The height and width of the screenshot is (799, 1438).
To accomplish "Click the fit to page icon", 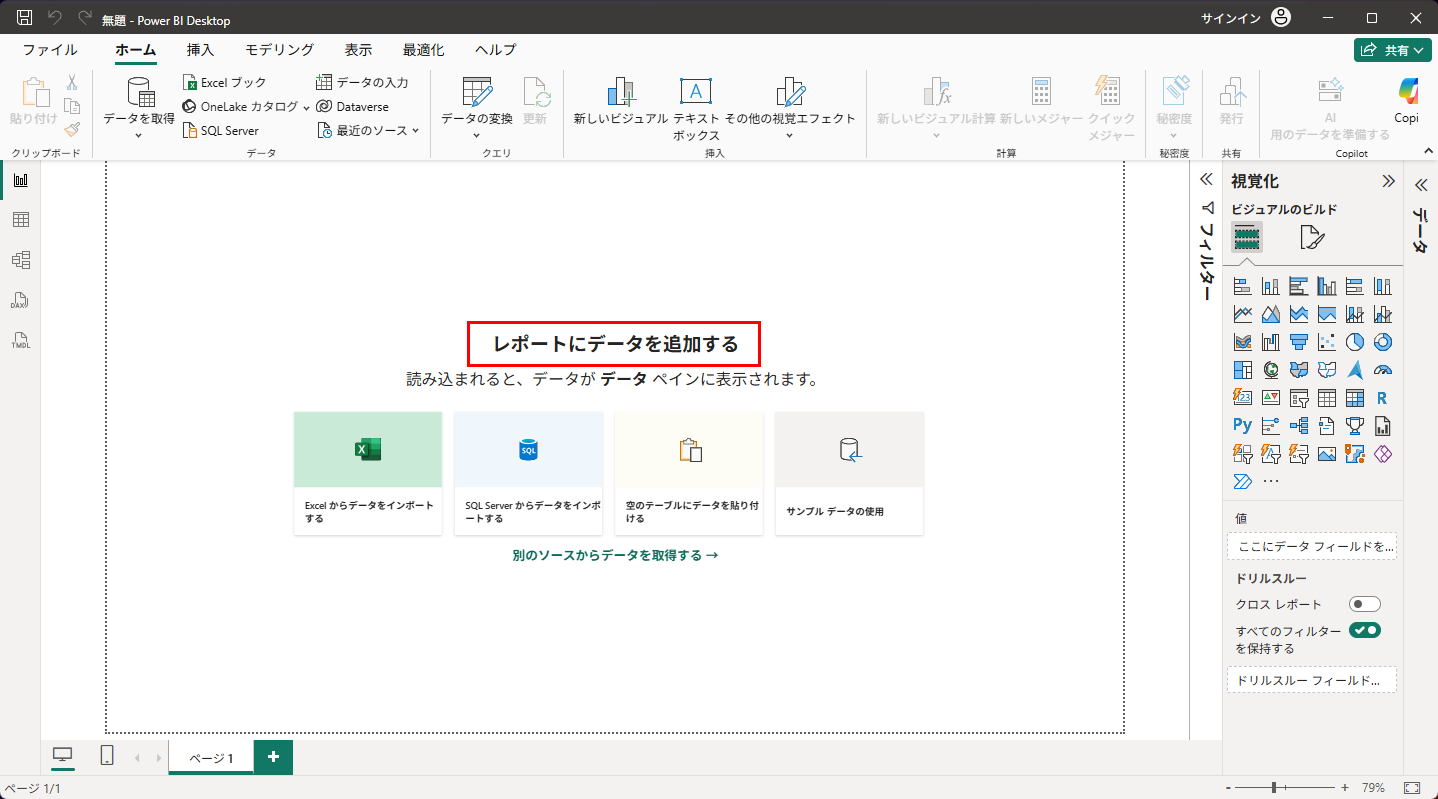I will [1412, 788].
